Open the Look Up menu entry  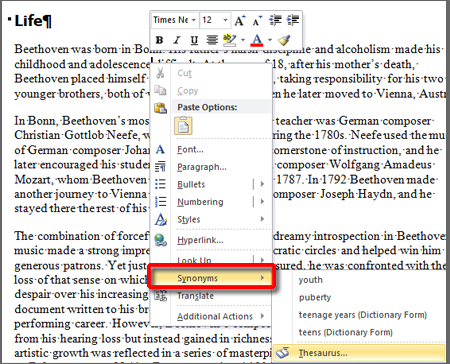pyautogui.click(x=194, y=260)
